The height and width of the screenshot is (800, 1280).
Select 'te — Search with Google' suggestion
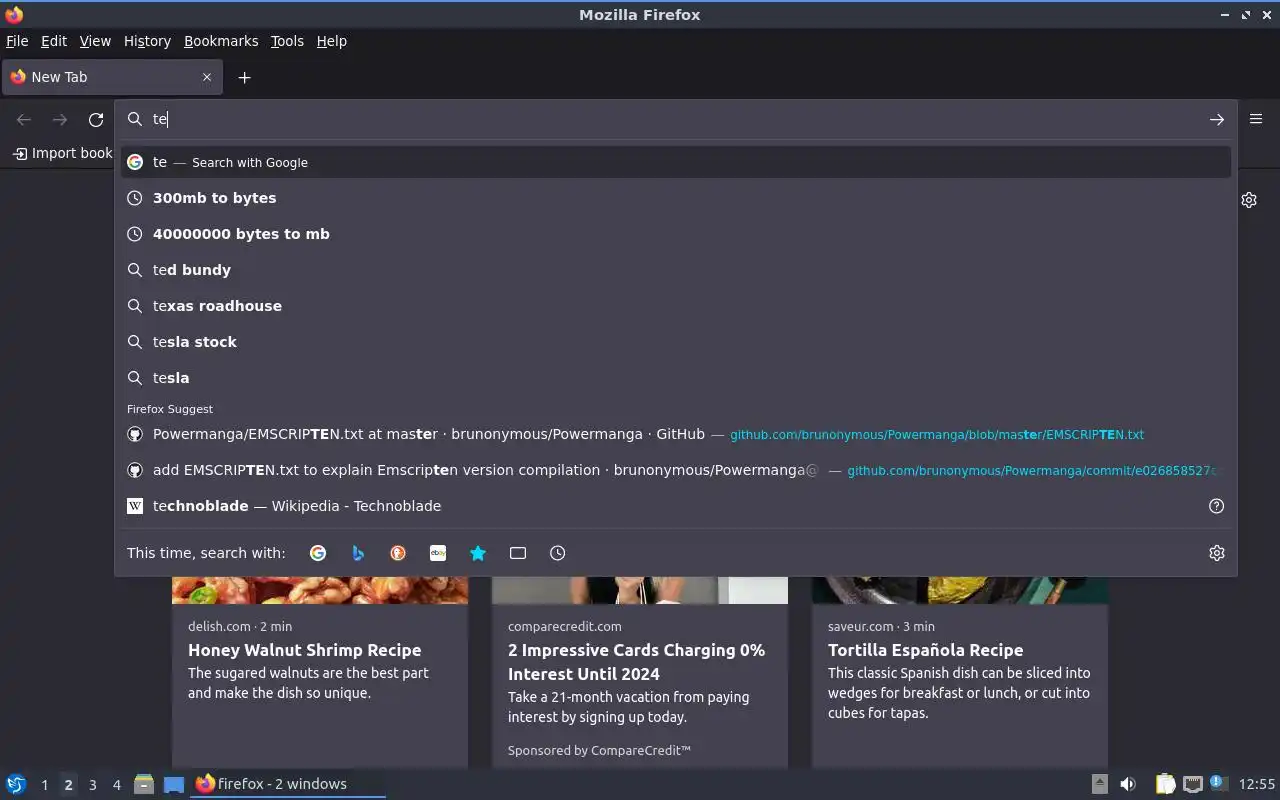(x=676, y=162)
